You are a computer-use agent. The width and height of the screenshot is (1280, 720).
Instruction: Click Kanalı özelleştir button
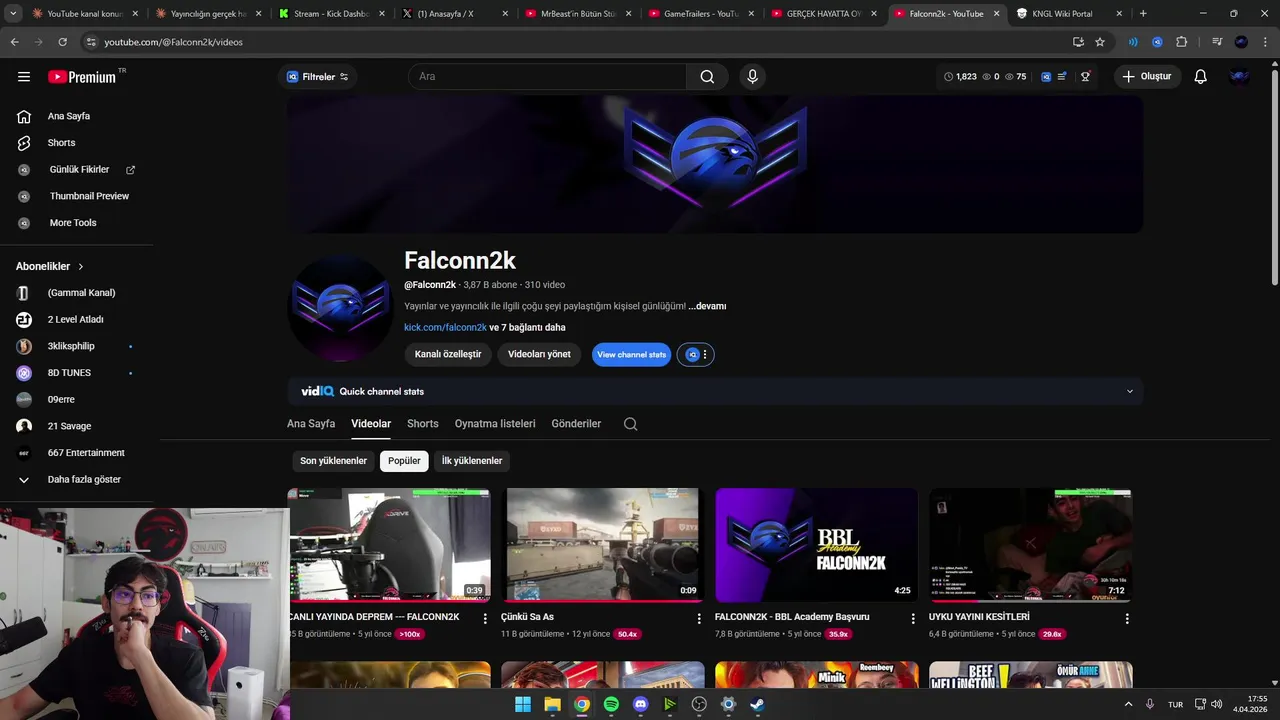(448, 354)
